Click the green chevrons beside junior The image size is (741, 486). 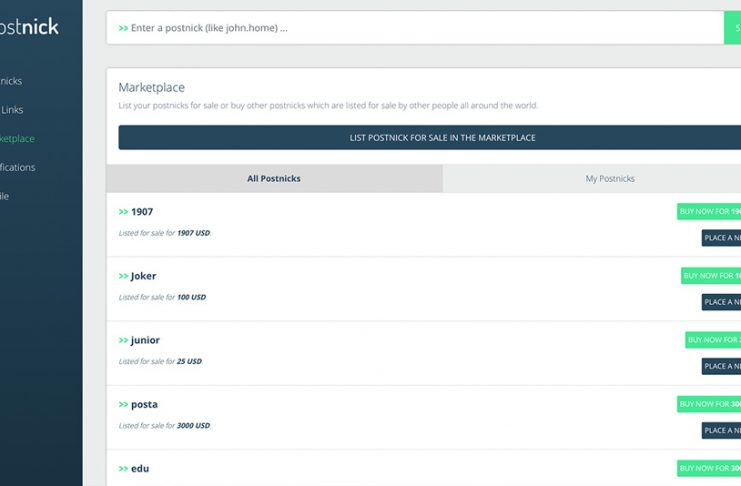click(123, 340)
